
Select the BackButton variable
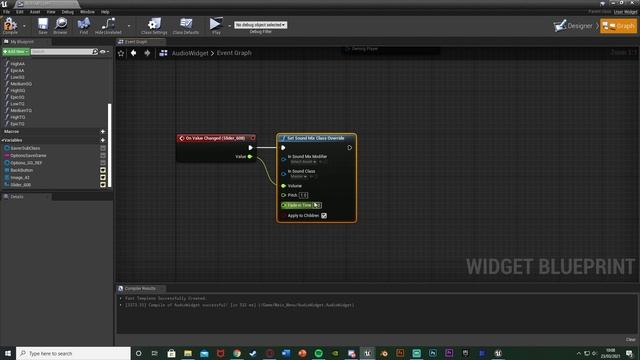(x=22, y=170)
